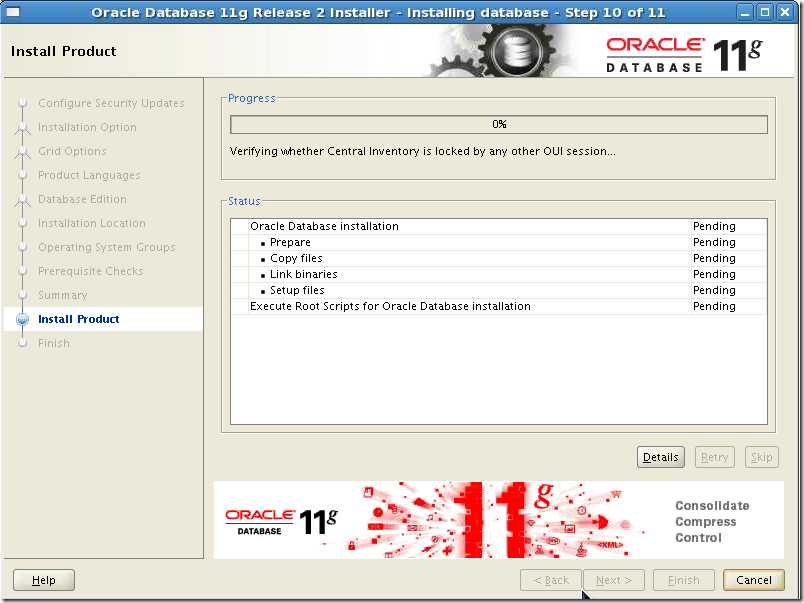
Task: Click the Retry button
Action: pyautogui.click(x=714, y=457)
